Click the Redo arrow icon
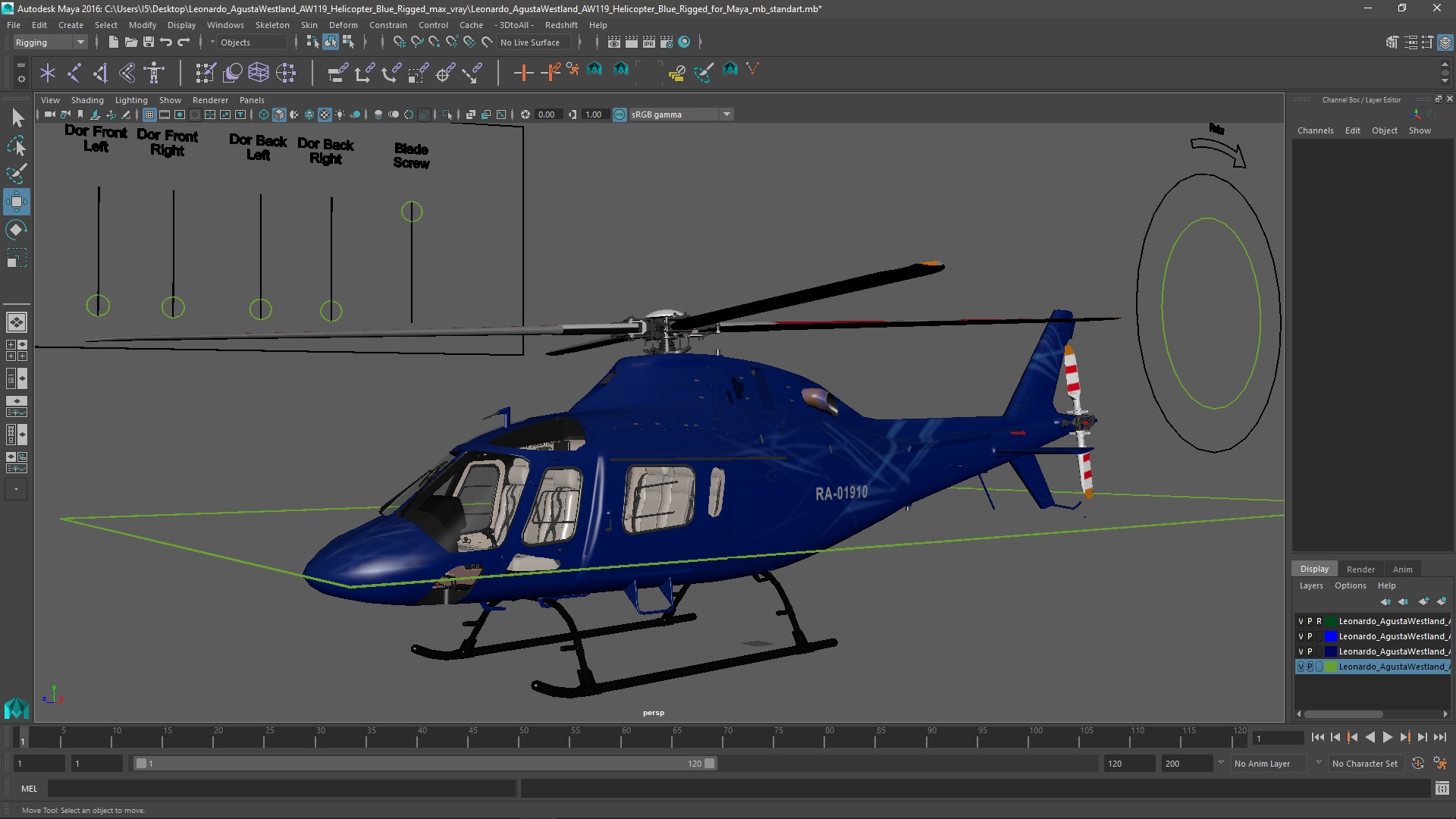 [183, 42]
